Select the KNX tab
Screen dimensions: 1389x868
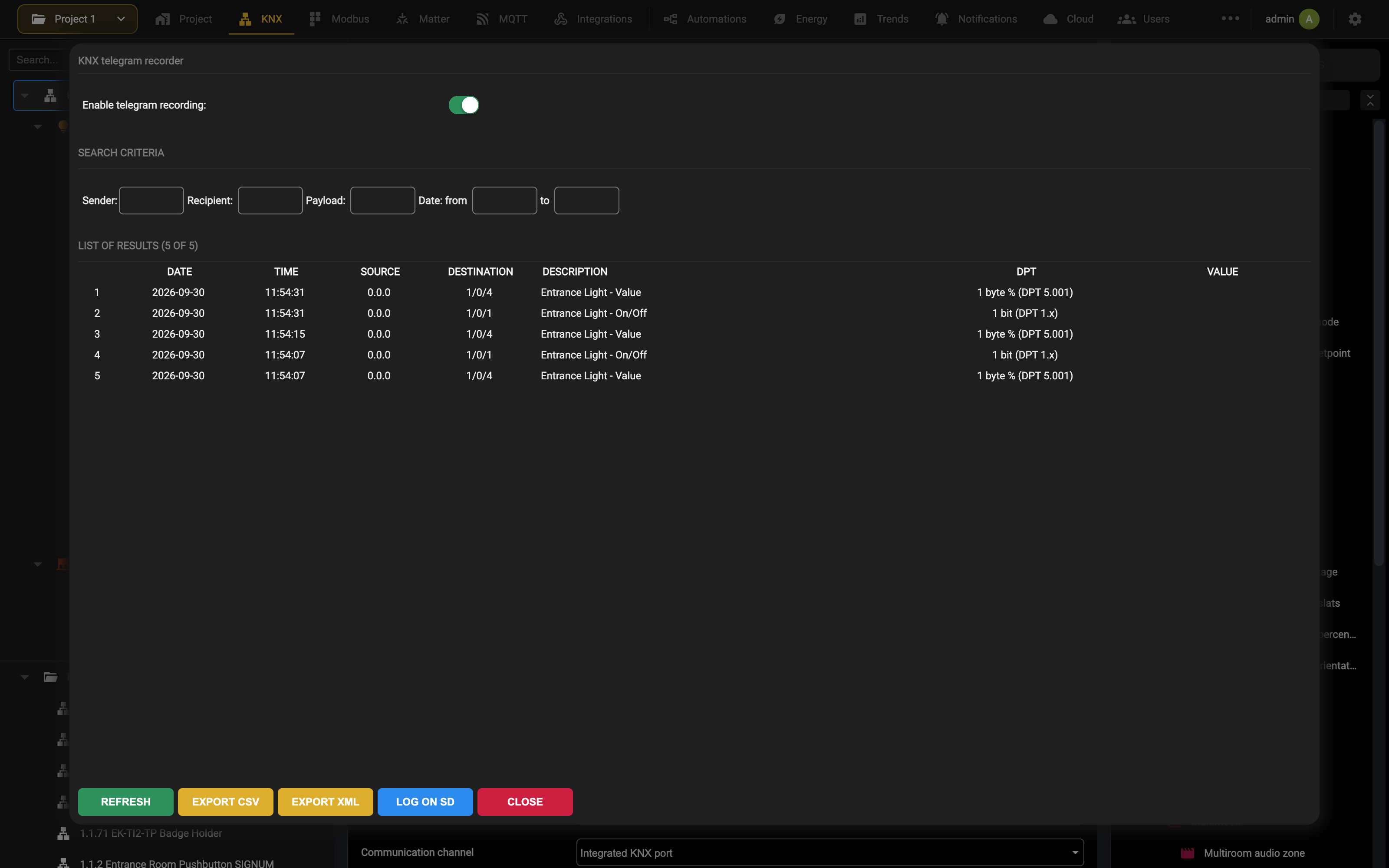click(x=261, y=19)
